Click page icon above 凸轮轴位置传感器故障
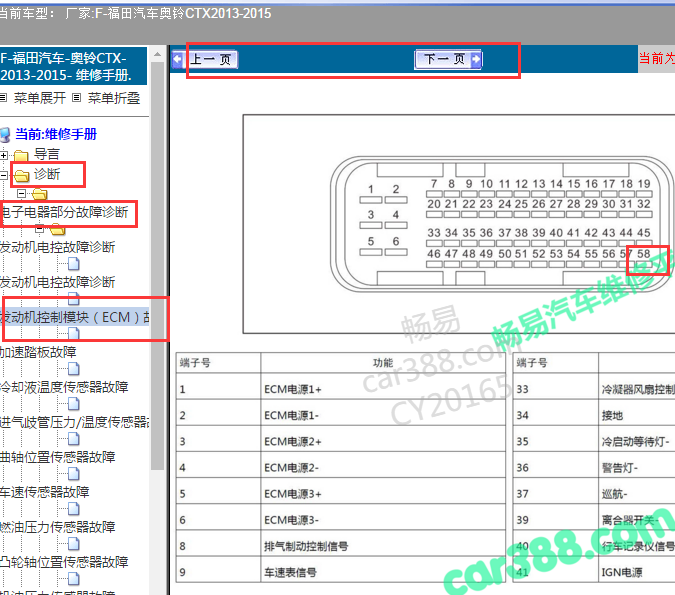Image resolution: width=675 pixels, height=595 pixels. pos(74,543)
